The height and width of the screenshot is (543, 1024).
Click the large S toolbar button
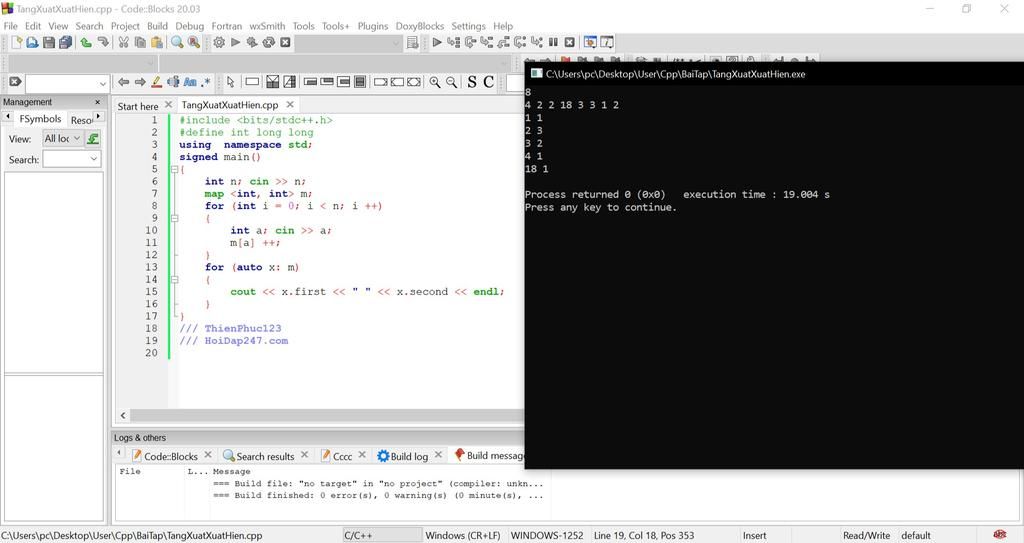point(472,82)
